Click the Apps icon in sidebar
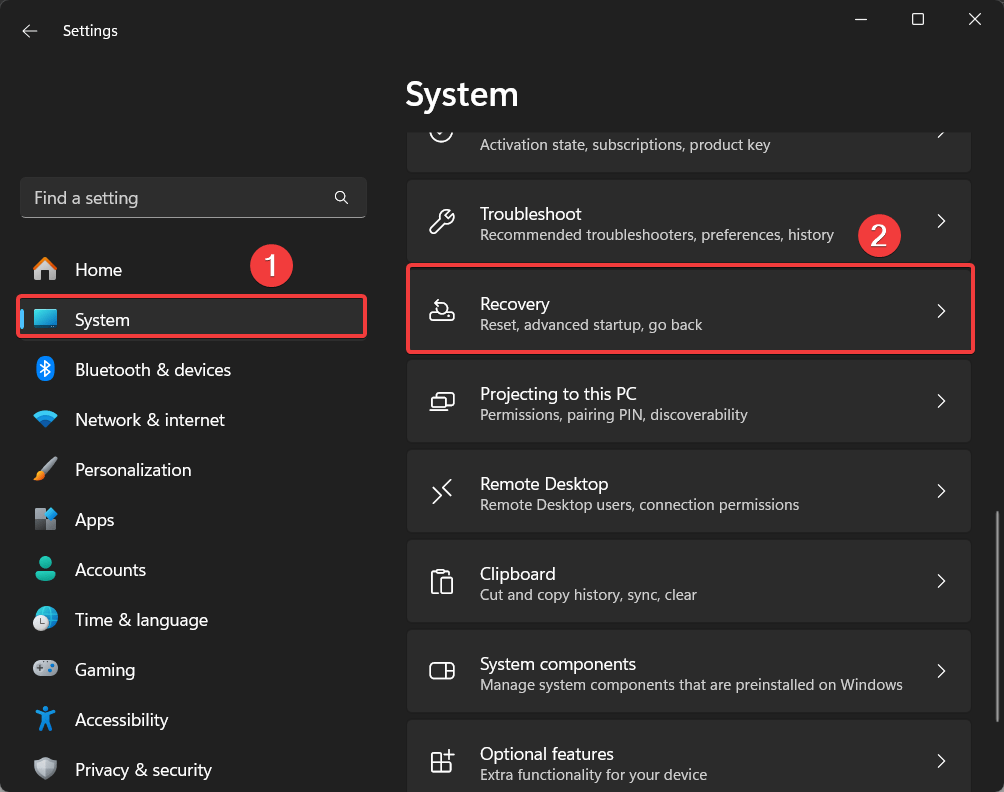 [45, 519]
